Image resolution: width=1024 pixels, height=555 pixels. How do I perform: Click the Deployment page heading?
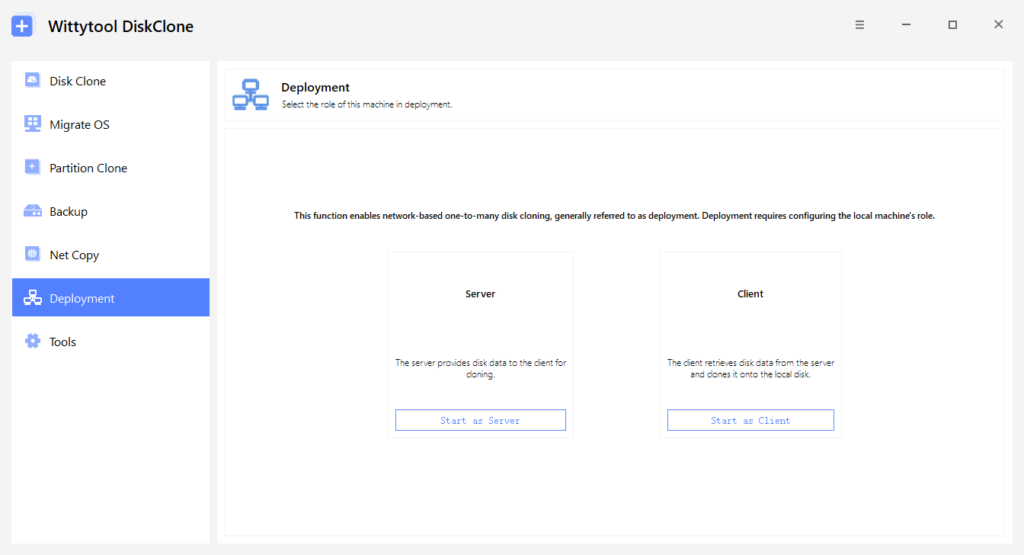click(315, 87)
